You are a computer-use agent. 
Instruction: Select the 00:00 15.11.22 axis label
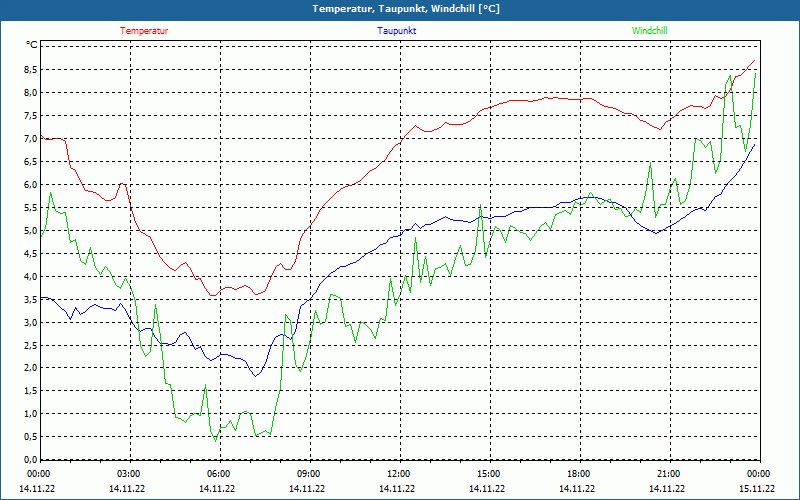coord(757,481)
